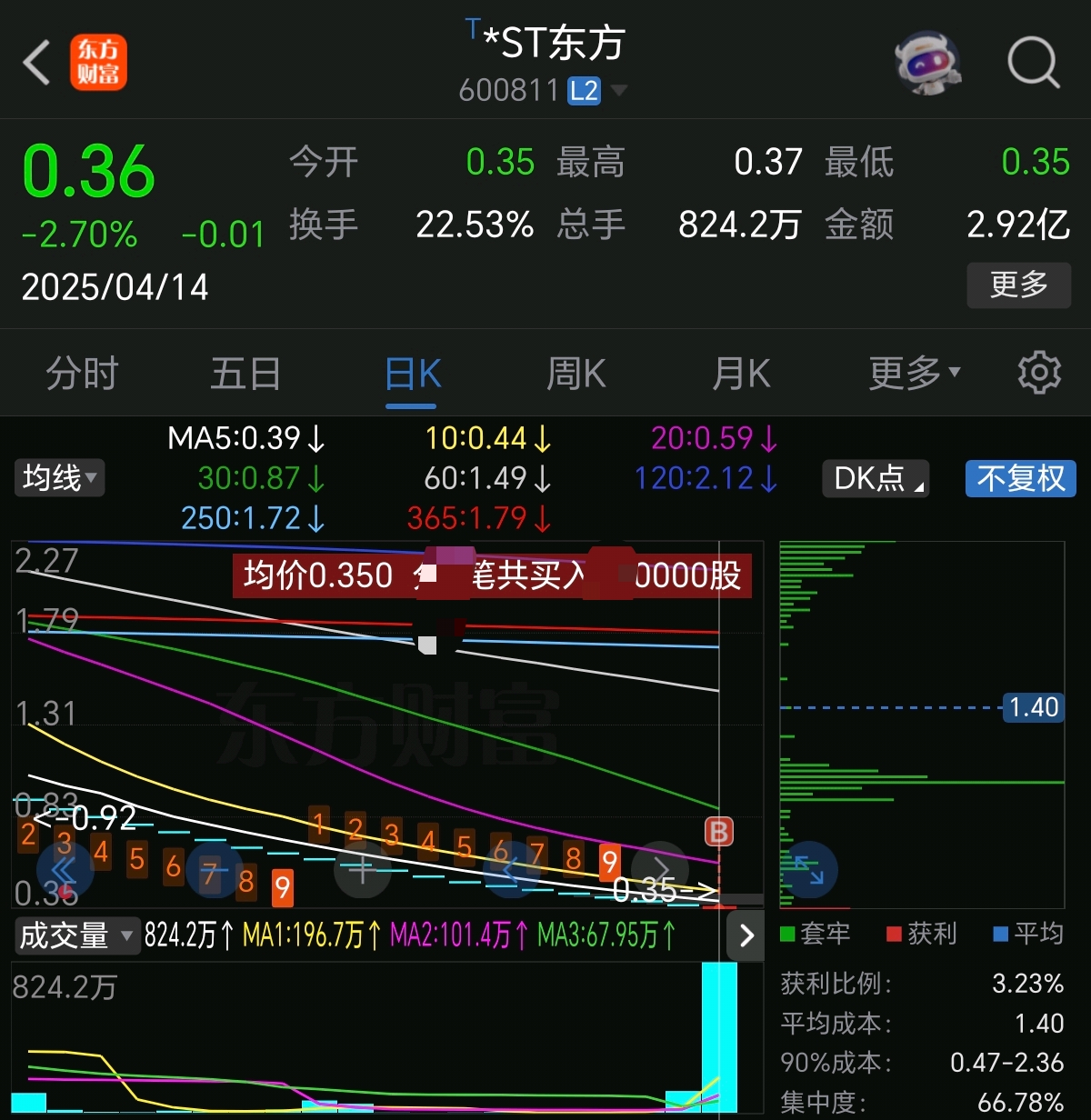Screen dimensions: 1091x1120
Task: Tap the 30:0.87 moving average value
Action: point(262,478)
